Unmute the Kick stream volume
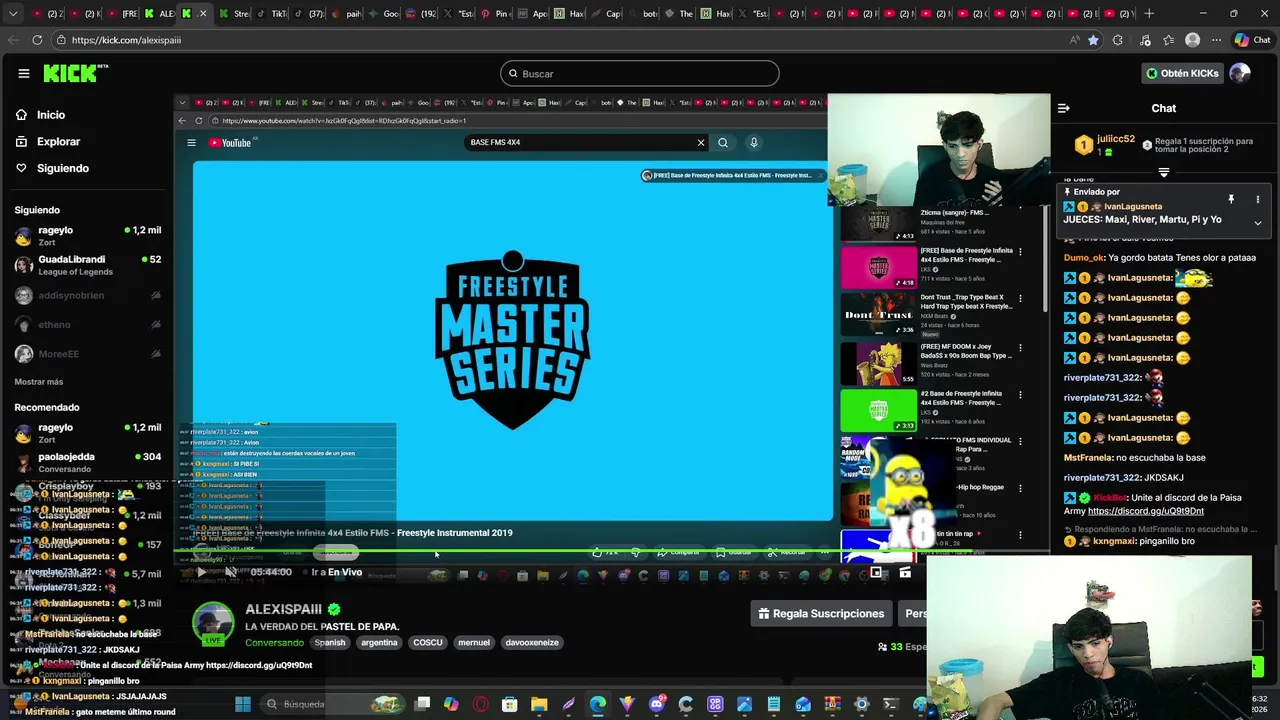The height and width of the screenshot is (720, 1280). click(230, 572)
